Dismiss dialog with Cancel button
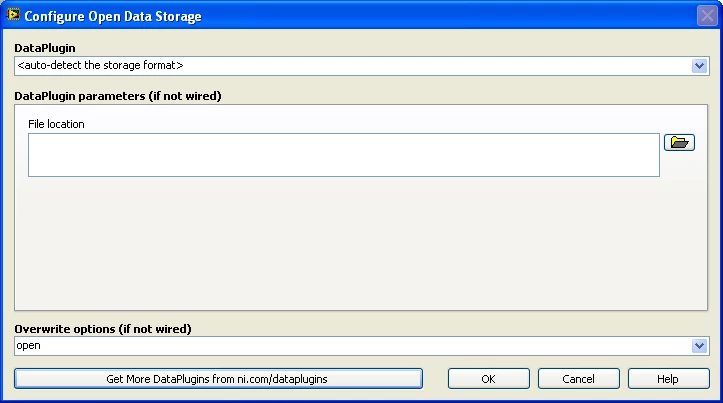 click(x=578, y=379)
